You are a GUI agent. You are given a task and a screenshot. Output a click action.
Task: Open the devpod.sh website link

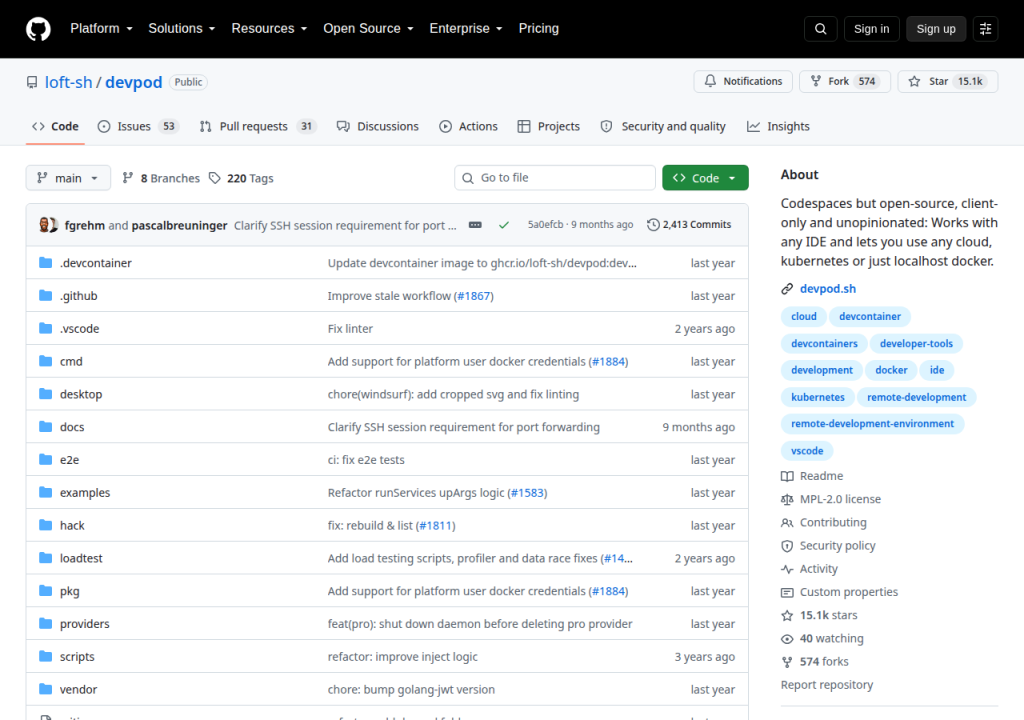pyautogui.click(x=827, y=289)
